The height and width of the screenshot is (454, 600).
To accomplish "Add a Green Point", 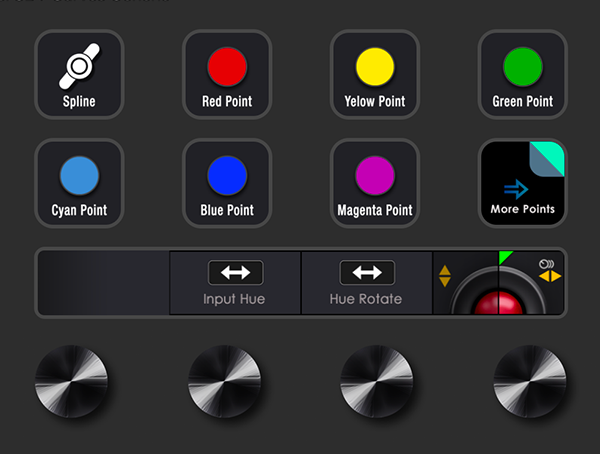I will coord(523,75).
